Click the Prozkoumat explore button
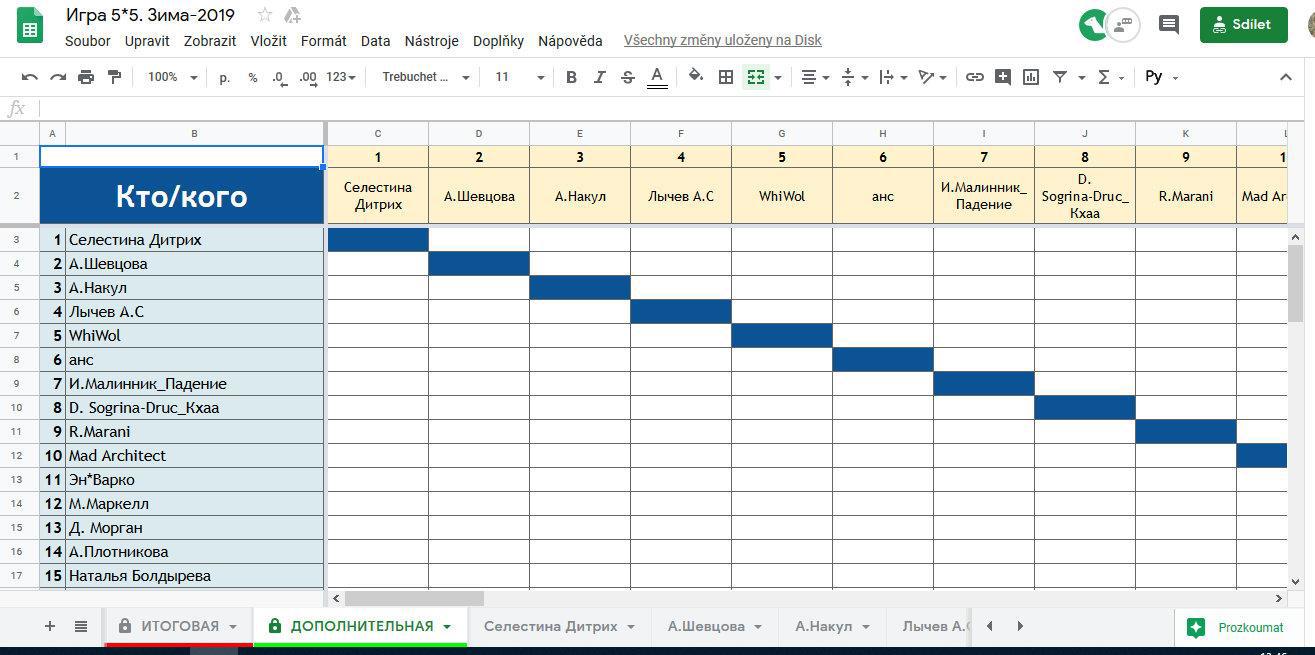 click(1238, 627)
